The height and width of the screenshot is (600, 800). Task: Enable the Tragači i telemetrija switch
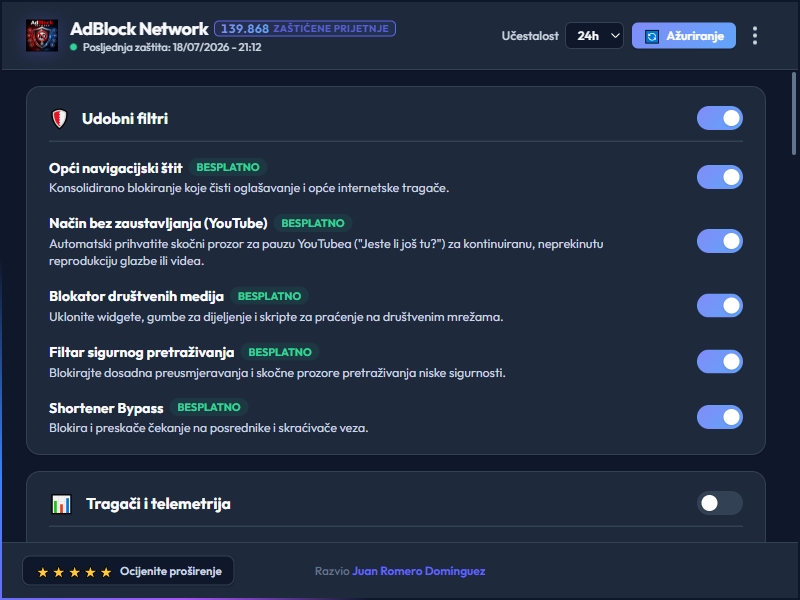(719, 503)
